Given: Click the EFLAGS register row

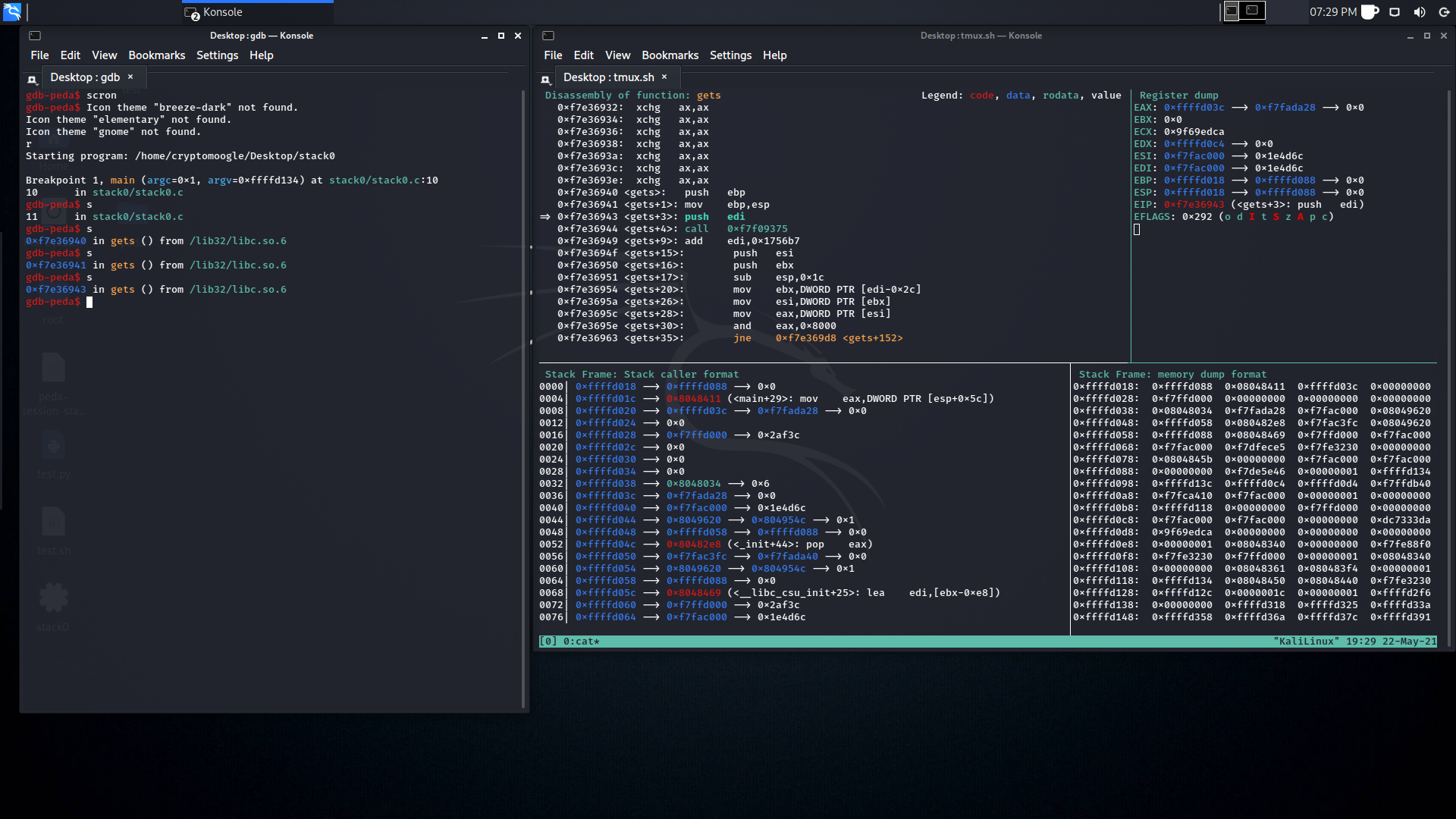Looking at the screenshot, I should 1233,217.
